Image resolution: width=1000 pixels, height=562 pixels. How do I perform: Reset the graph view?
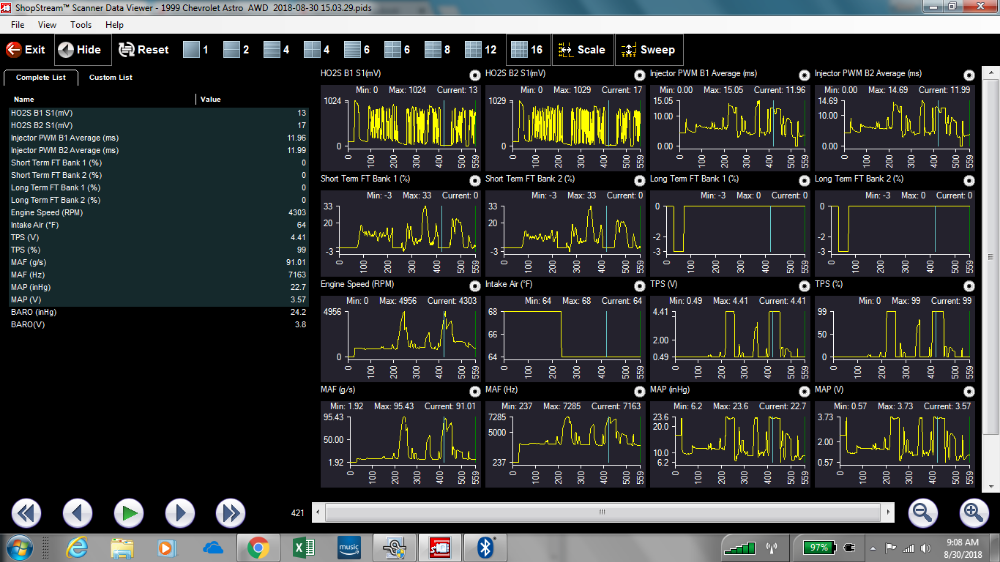(x=143, y=50)
